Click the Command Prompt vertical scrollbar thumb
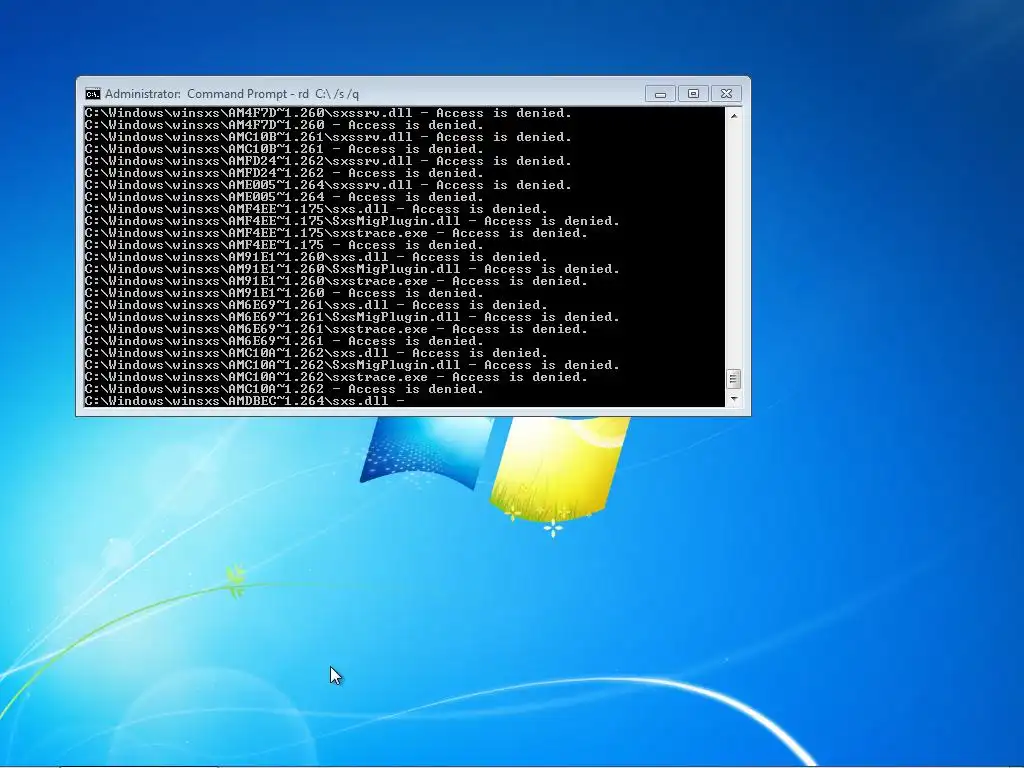The height and width of the screenshot is (768, 1024). tap(733, 379)
